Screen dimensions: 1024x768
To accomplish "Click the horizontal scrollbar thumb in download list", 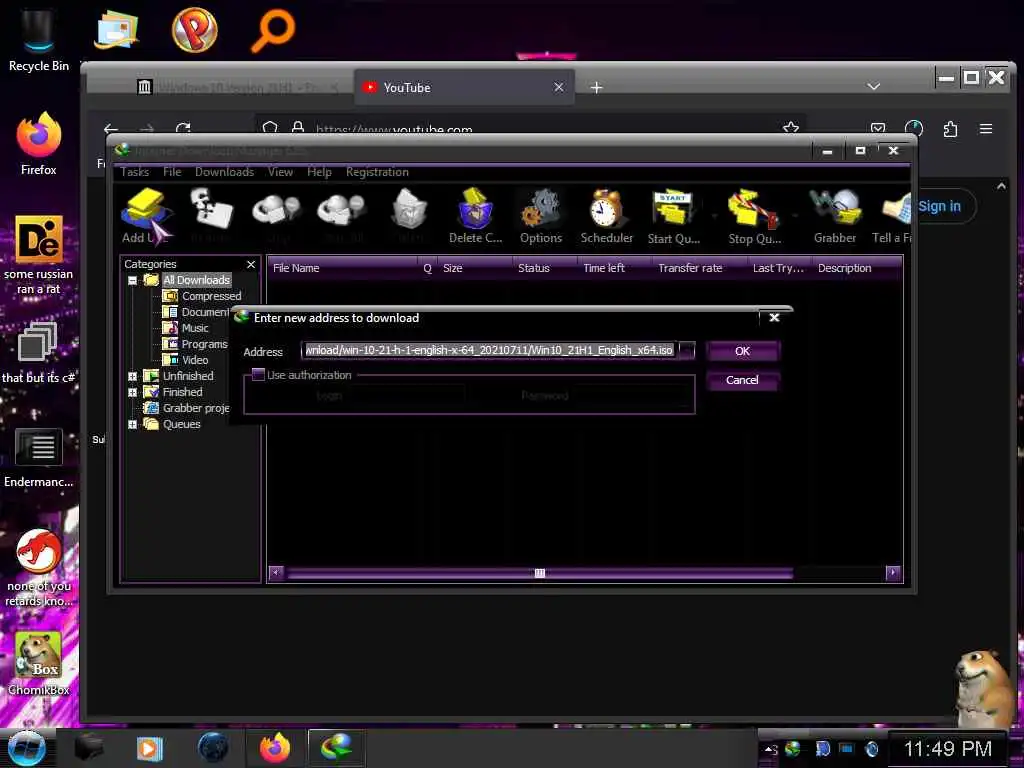I will pos(539,573).
